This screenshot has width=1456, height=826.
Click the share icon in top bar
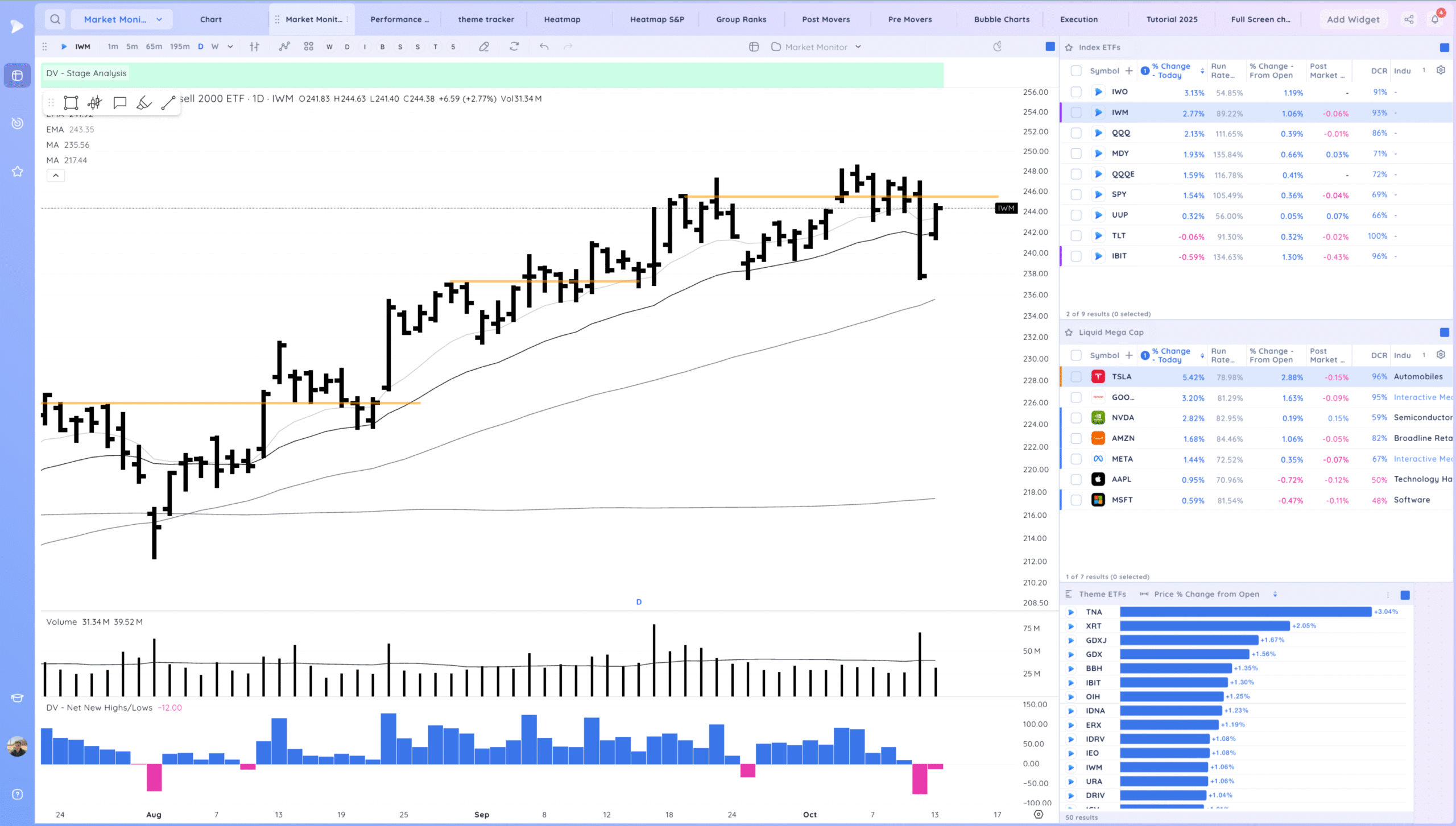[1409, 19]
